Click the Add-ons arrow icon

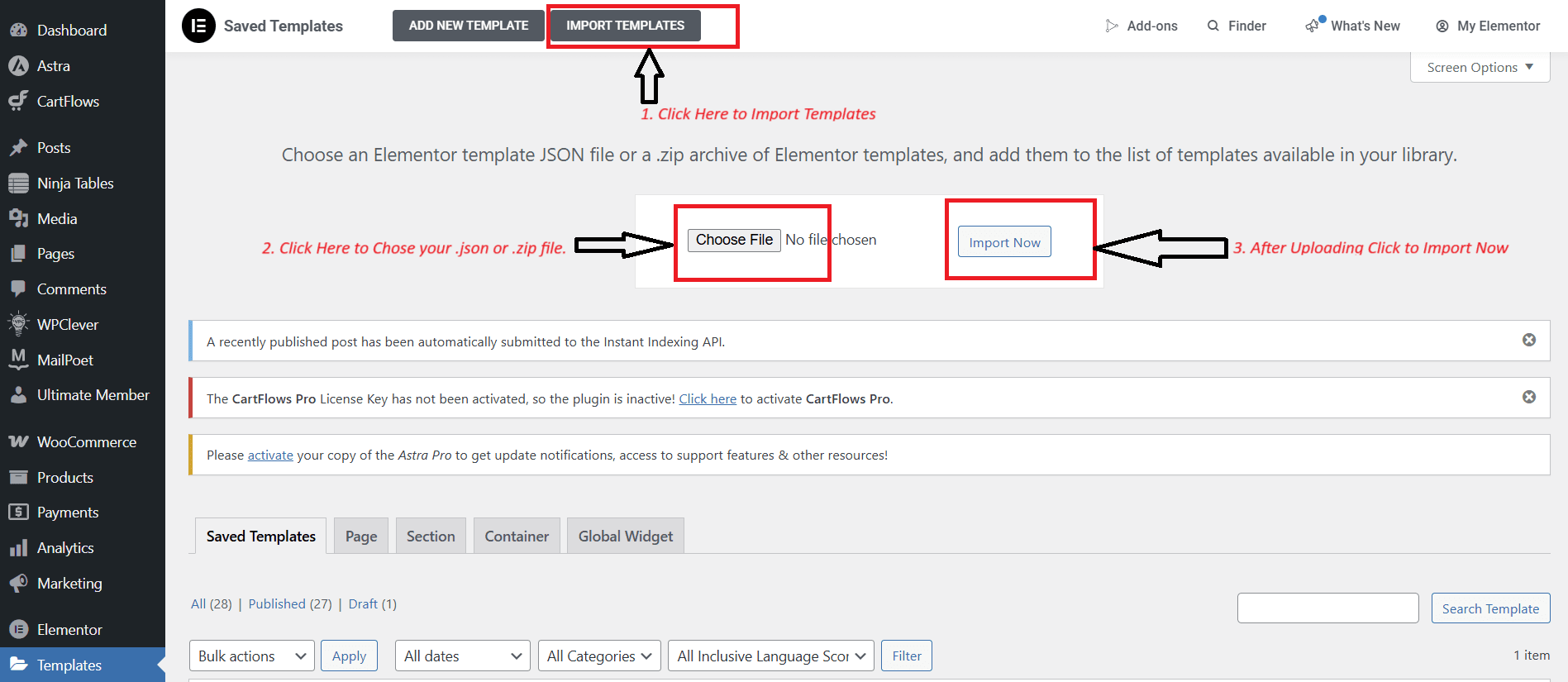tap(1112, 26)
